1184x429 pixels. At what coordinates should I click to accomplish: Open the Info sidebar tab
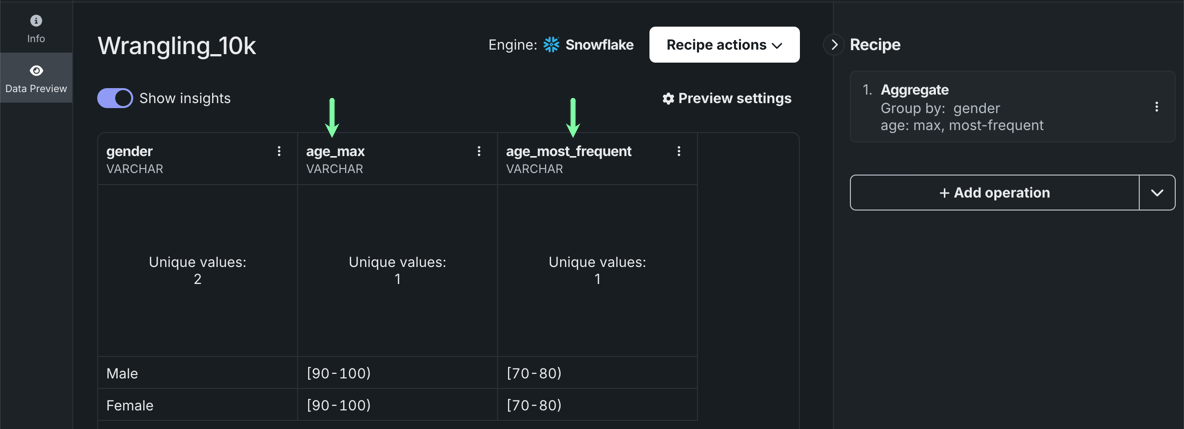pyautogui.click(x=36, y=28)
